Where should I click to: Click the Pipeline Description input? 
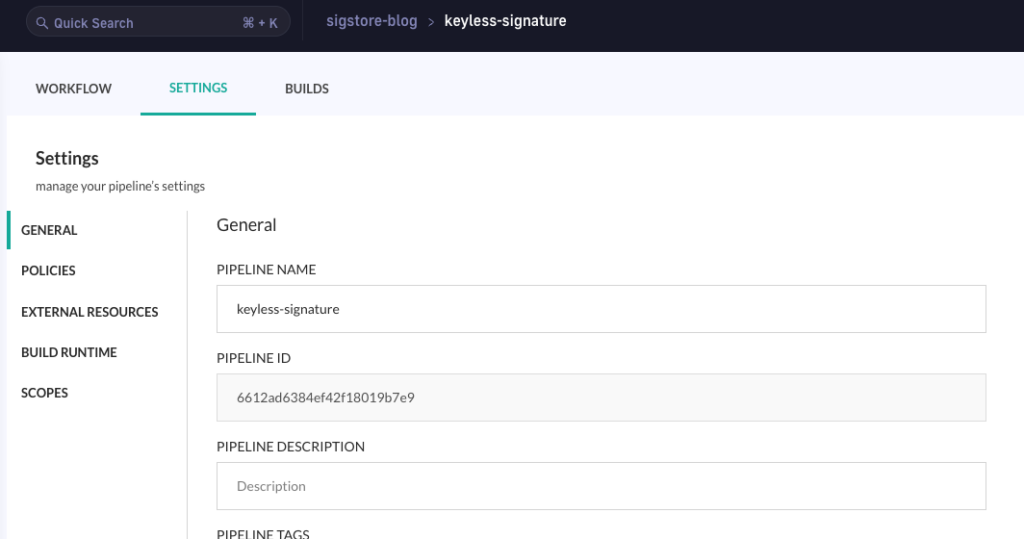[x=601, y=486]
